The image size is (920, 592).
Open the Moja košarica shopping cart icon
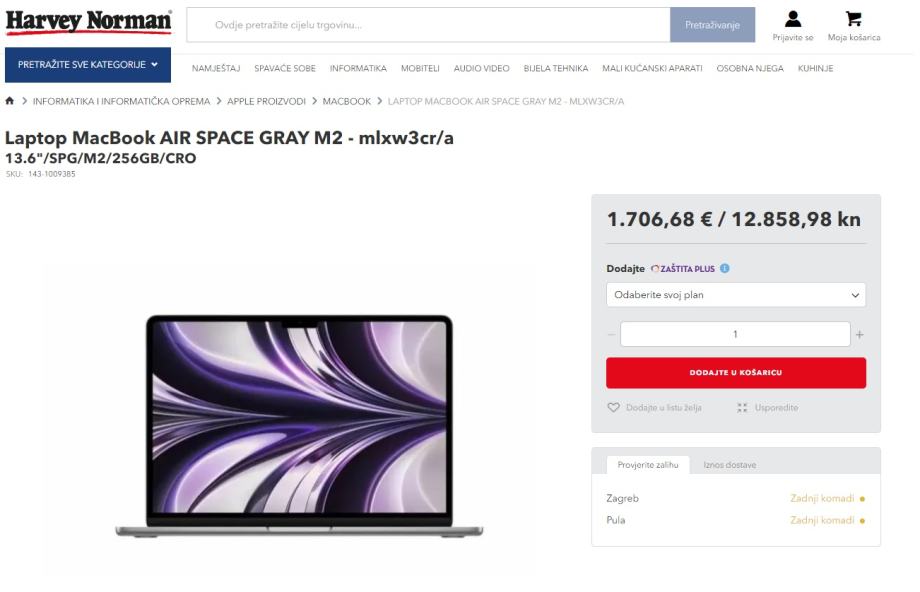tap(854, 19)
